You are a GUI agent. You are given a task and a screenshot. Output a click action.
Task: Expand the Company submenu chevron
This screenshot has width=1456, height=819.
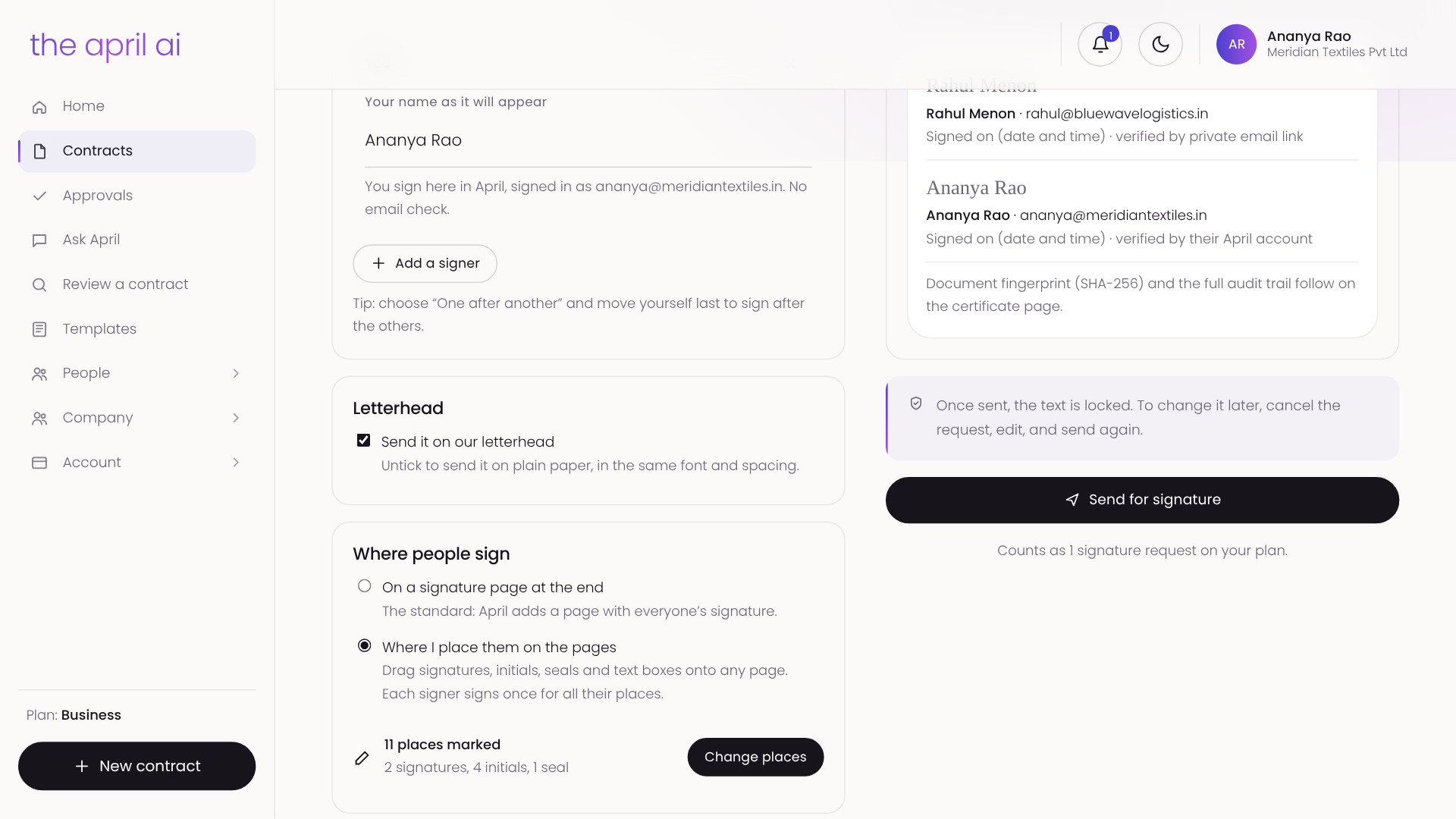pyautogui.click(x=236, y=418)
